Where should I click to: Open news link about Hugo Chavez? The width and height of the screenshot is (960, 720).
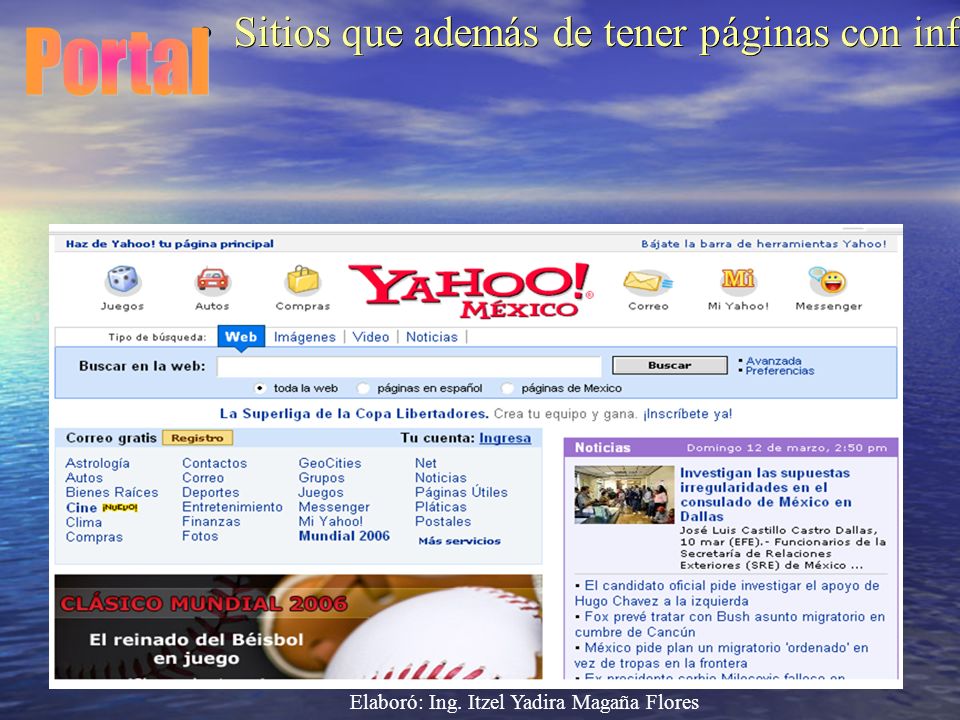point(727,593)
